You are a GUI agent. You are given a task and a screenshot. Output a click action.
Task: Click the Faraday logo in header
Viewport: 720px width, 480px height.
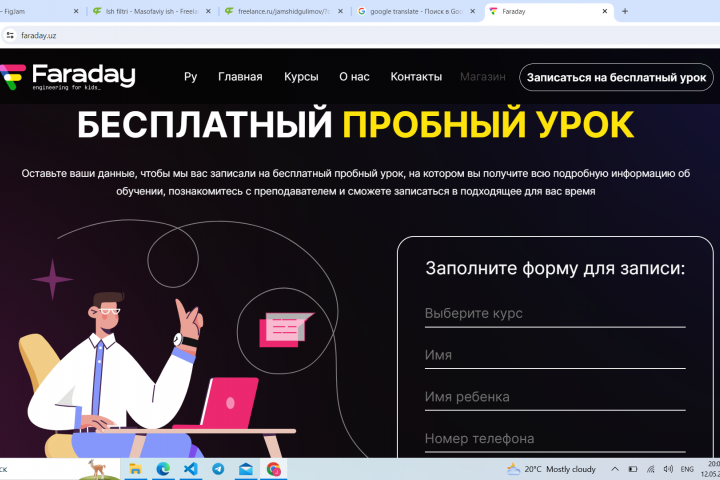68,77
